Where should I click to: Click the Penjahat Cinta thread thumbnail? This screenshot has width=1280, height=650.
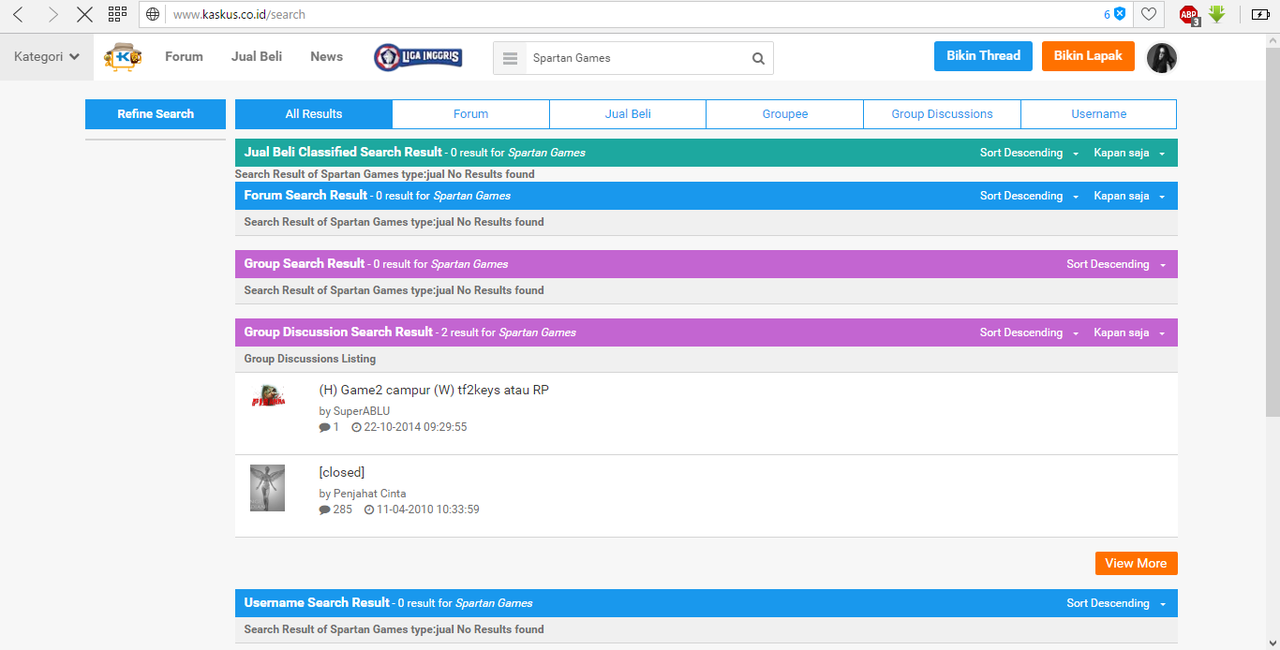click(267, 488)
